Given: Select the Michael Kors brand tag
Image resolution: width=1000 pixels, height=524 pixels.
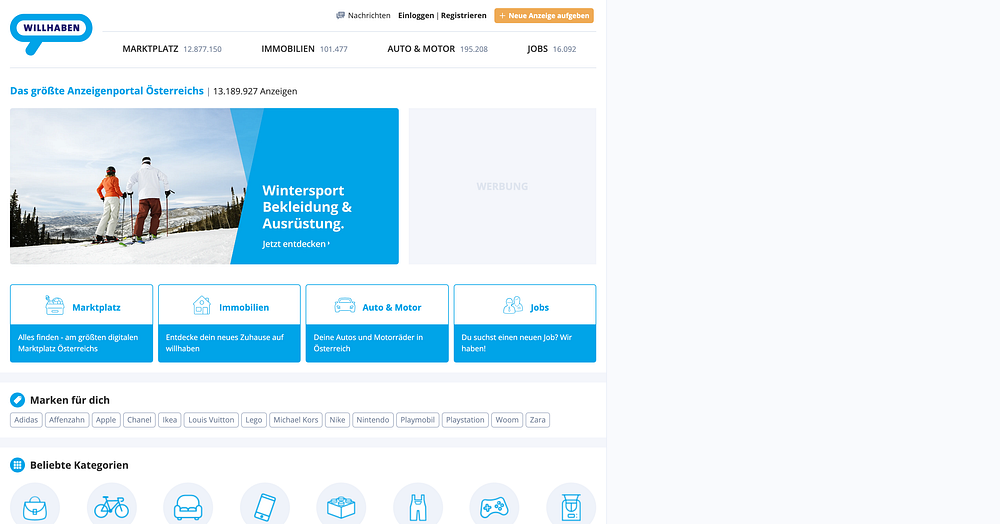Looking at the screenshot, I should (296, 420).
